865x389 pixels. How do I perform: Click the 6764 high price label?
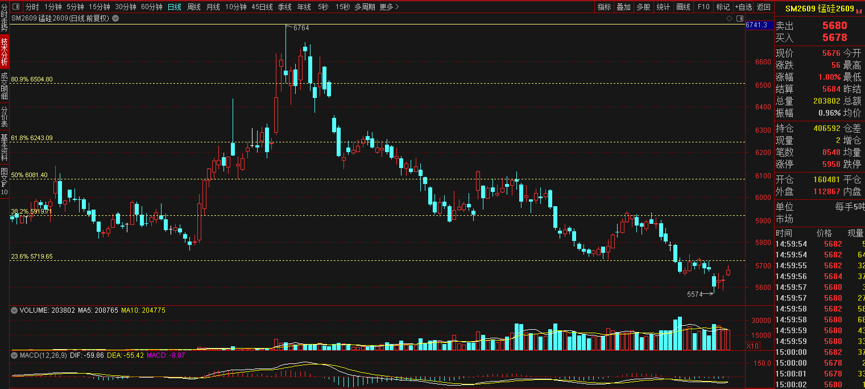(x=302, y=28)
